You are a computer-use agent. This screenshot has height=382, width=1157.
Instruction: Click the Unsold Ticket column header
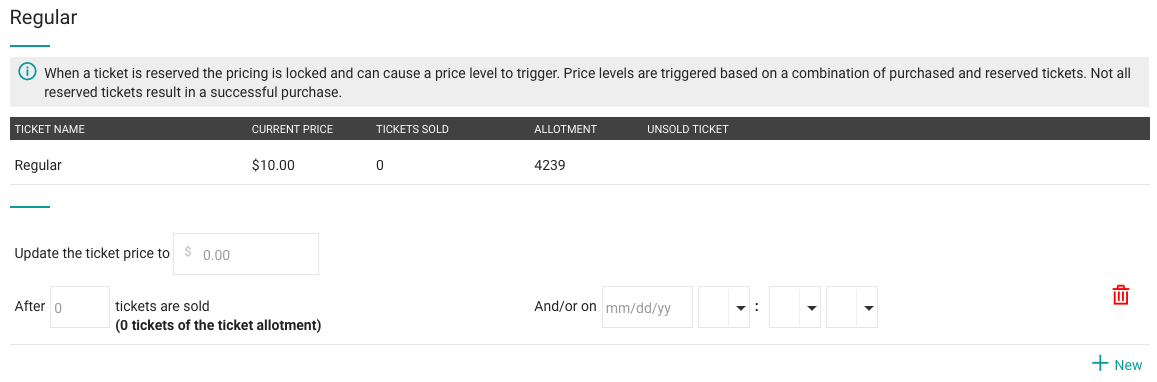pyautogui.click(x=688, y=129)
